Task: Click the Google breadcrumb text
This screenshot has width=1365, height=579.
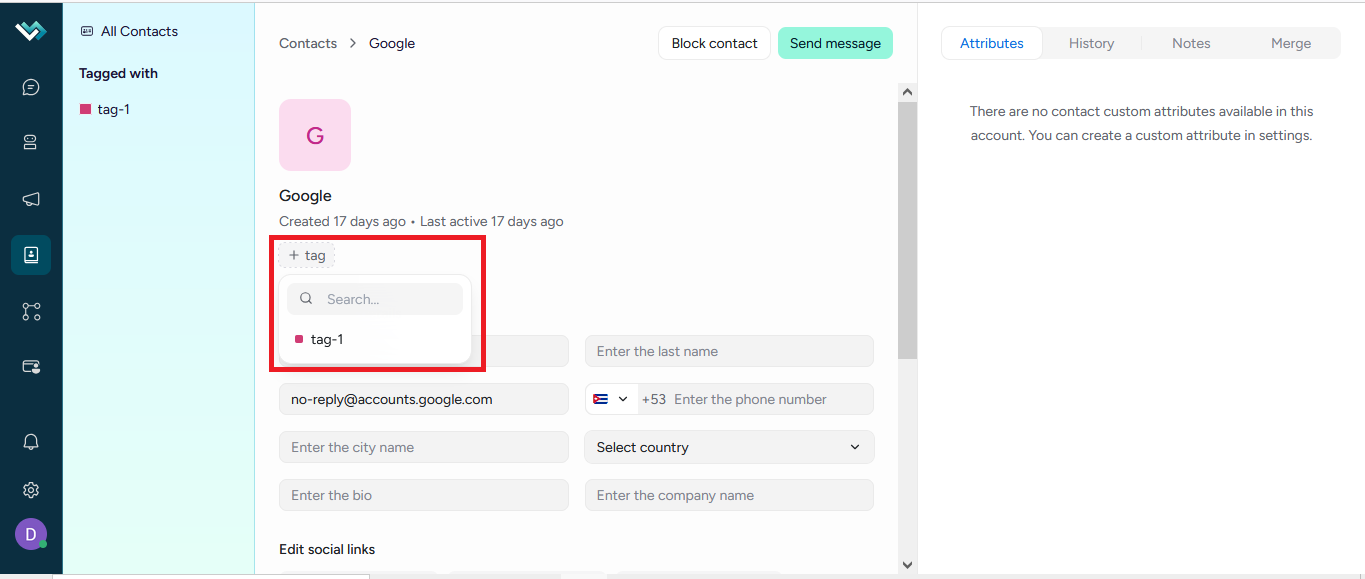Action: [392, 43]
